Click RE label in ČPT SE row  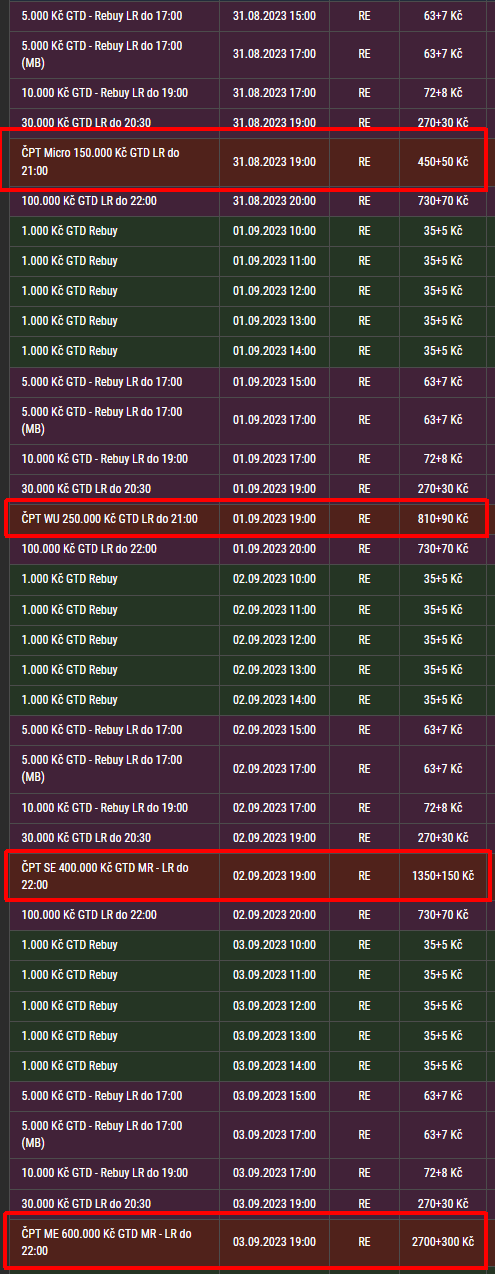point(364,875)
